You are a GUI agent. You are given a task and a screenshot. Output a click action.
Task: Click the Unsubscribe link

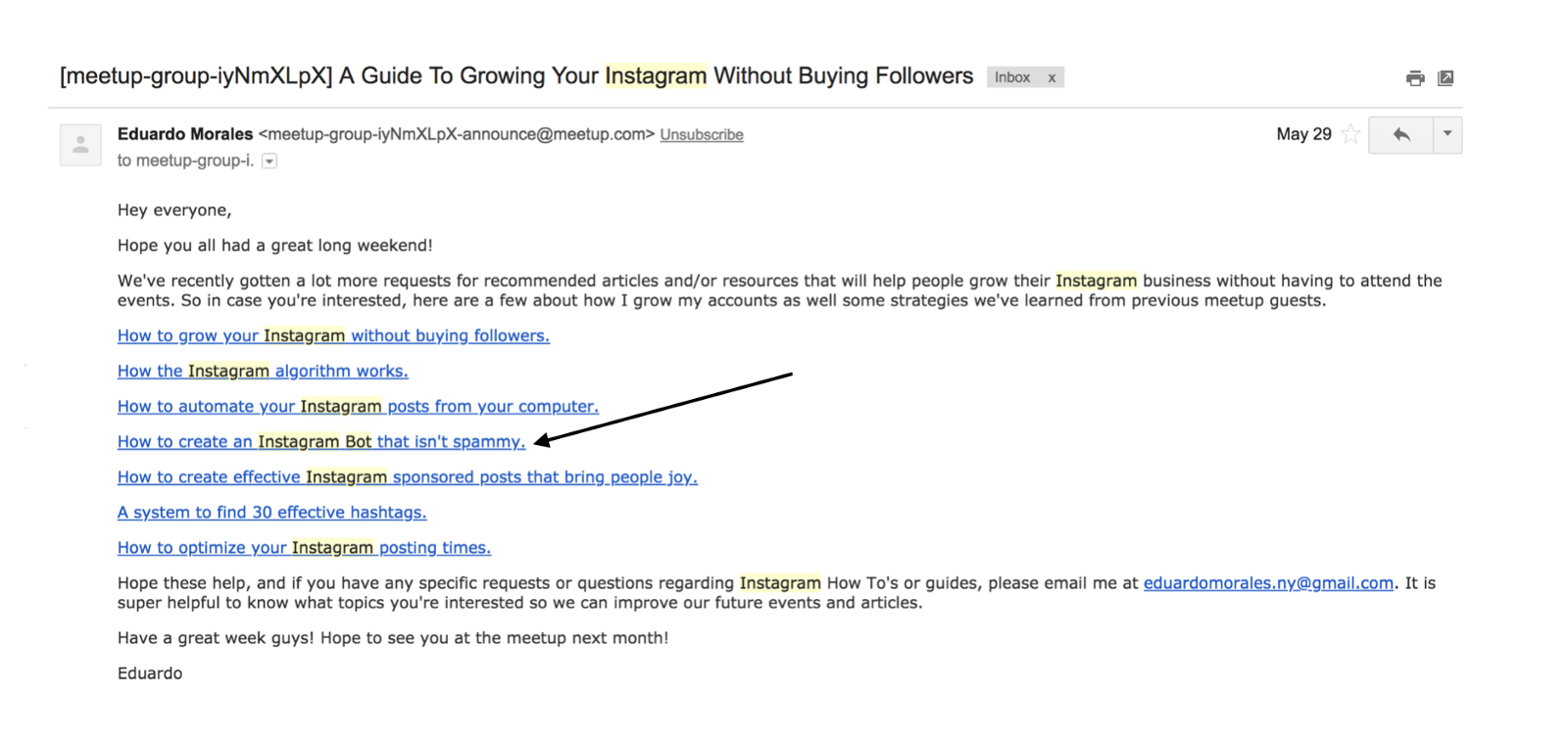click(701, 135)
